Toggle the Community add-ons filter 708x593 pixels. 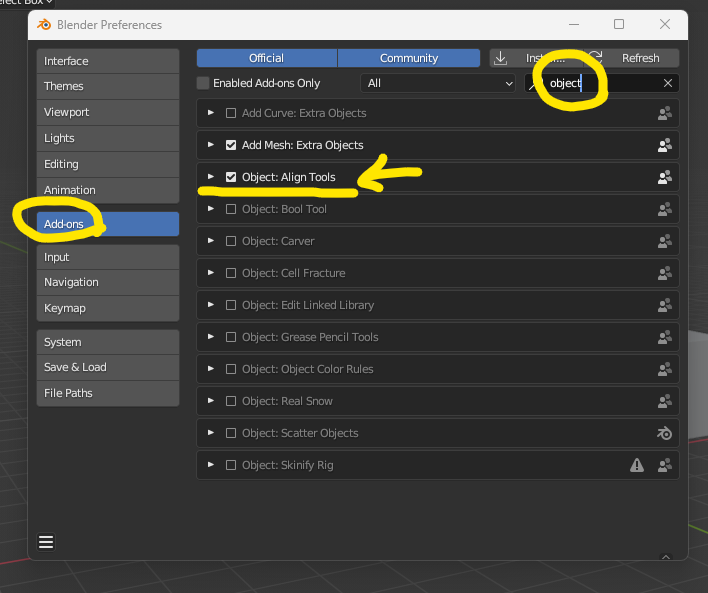pyautogui.click(x=409, y=58)
